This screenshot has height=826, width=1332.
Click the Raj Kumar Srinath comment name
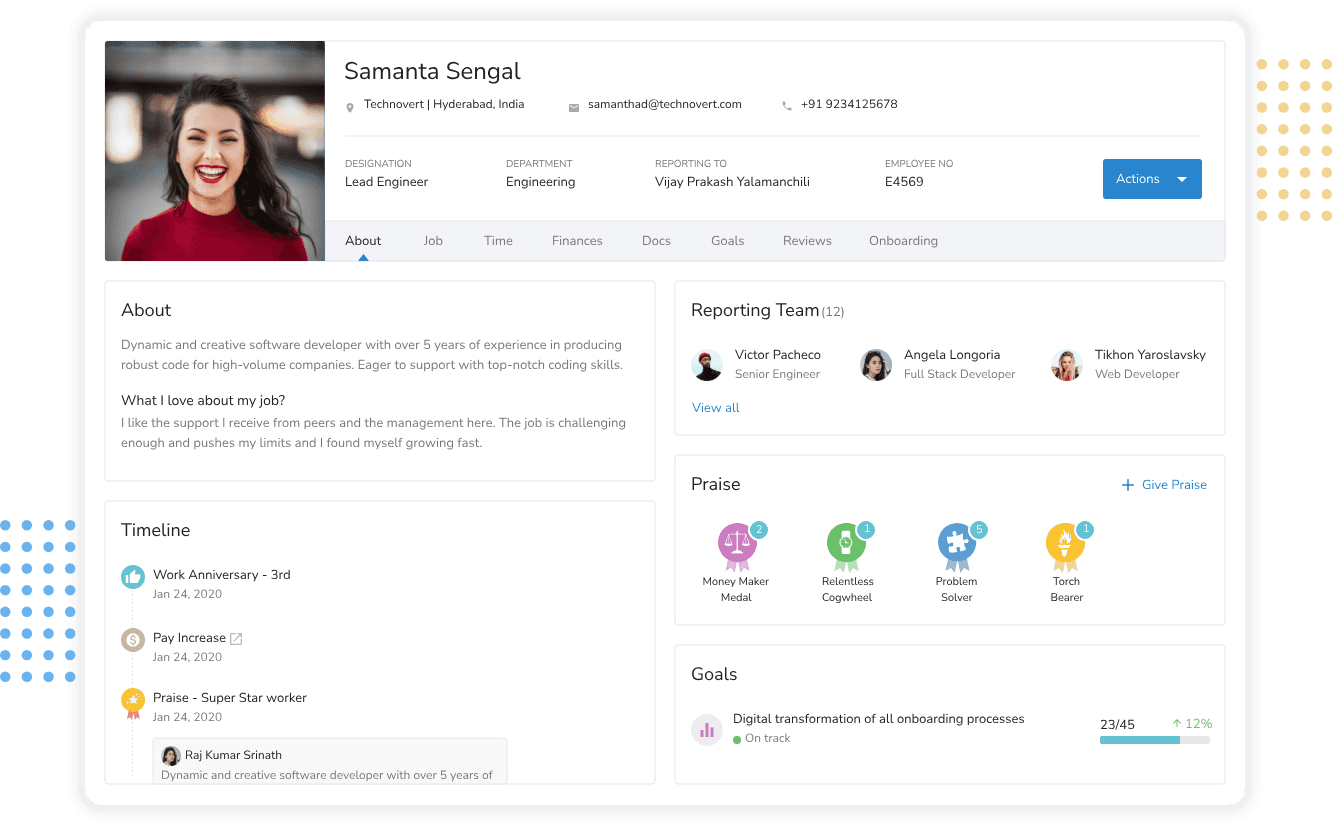pos(234,756)
